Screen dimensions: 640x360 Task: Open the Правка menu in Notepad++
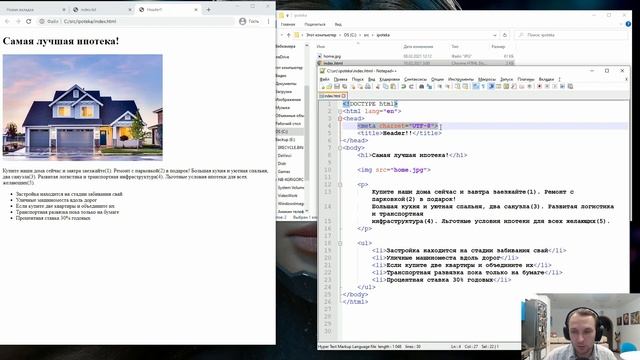pos(340,79)
